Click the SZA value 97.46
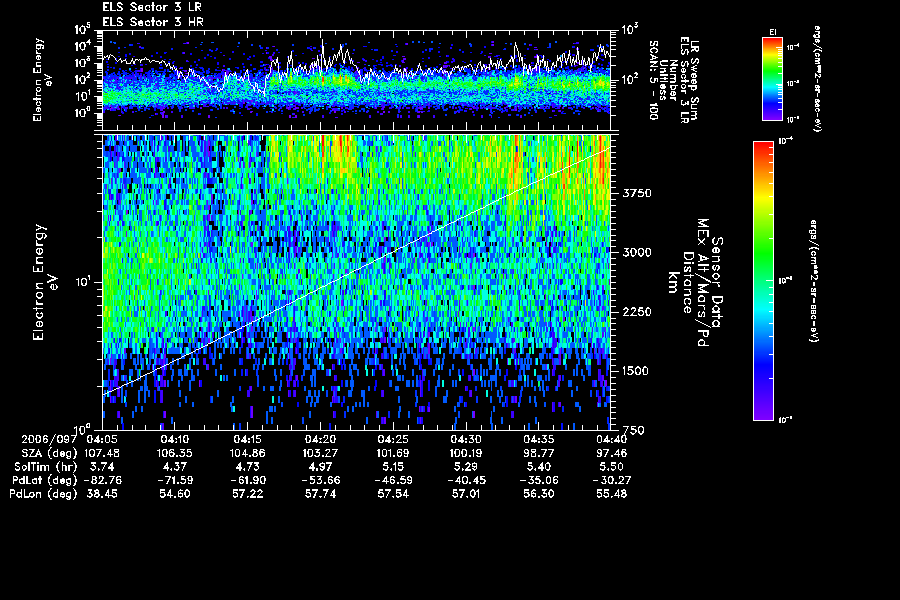This screenshot has height=600, width=900. pyautogui.click(x=611, y=453)
